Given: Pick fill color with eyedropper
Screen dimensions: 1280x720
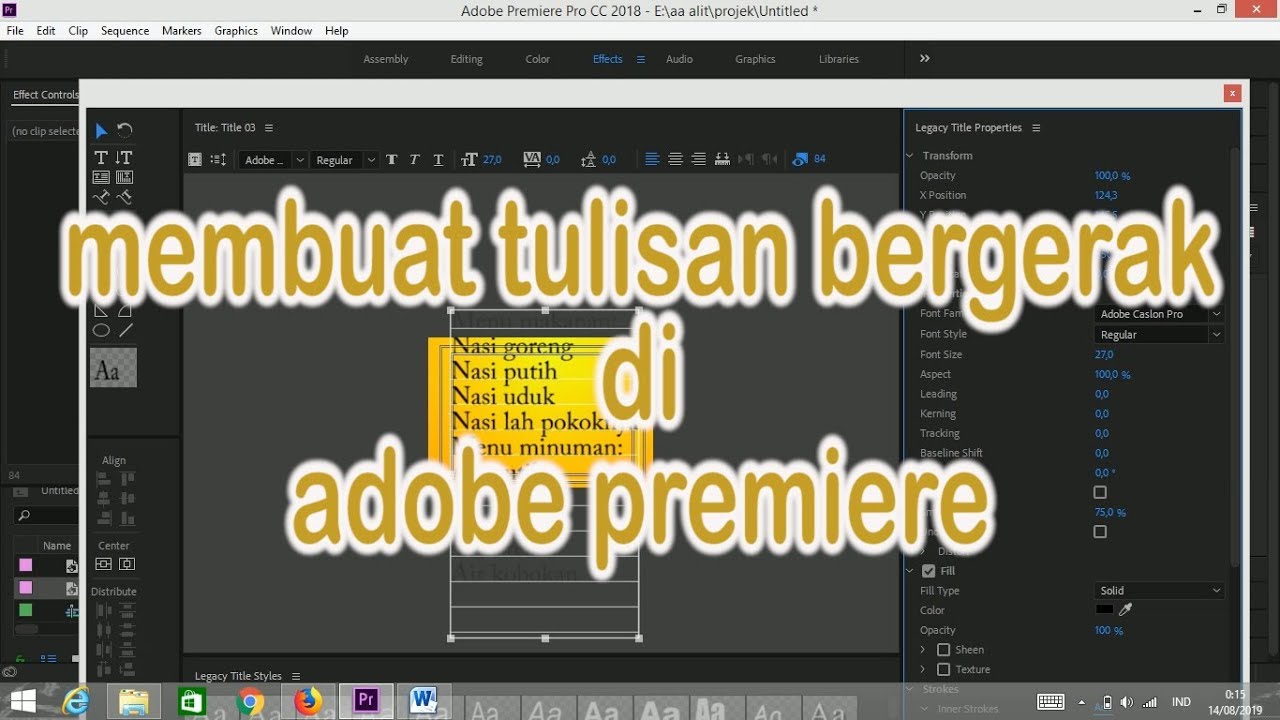Looking at the screenshot, I should (x=1125, y=609).
